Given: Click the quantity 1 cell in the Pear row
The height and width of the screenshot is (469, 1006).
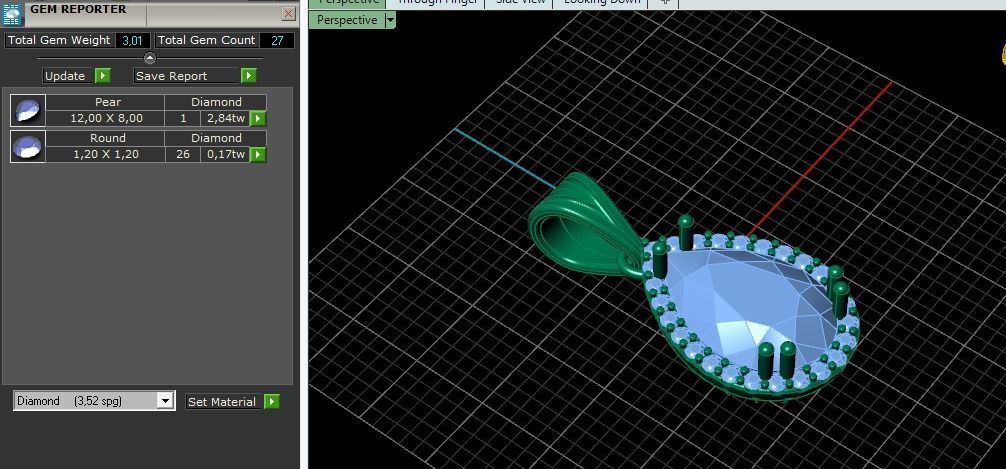Looking at the screenshot, I should coord(183,119).
